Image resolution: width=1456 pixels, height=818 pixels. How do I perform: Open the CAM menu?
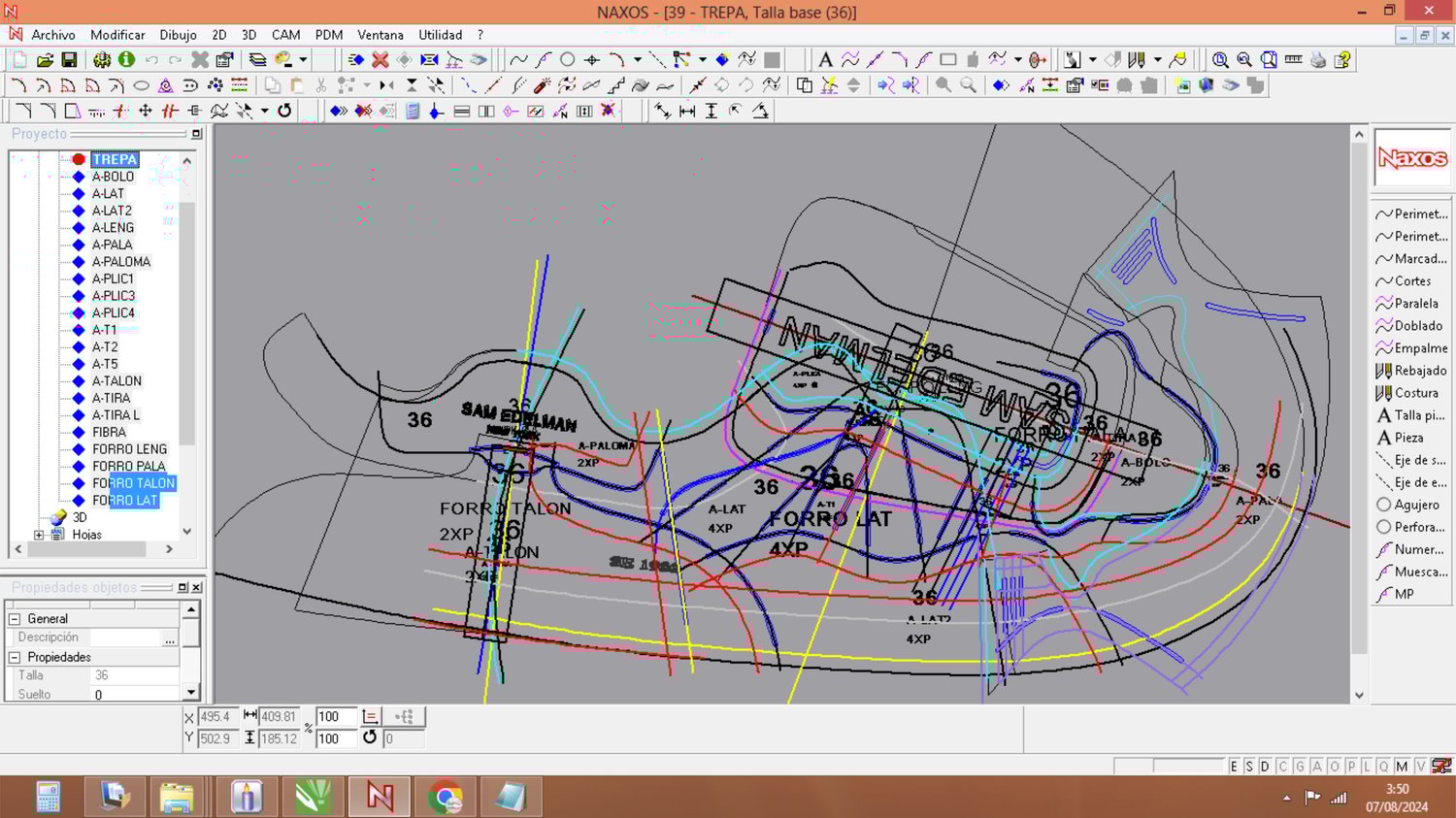tap(285, 35)
